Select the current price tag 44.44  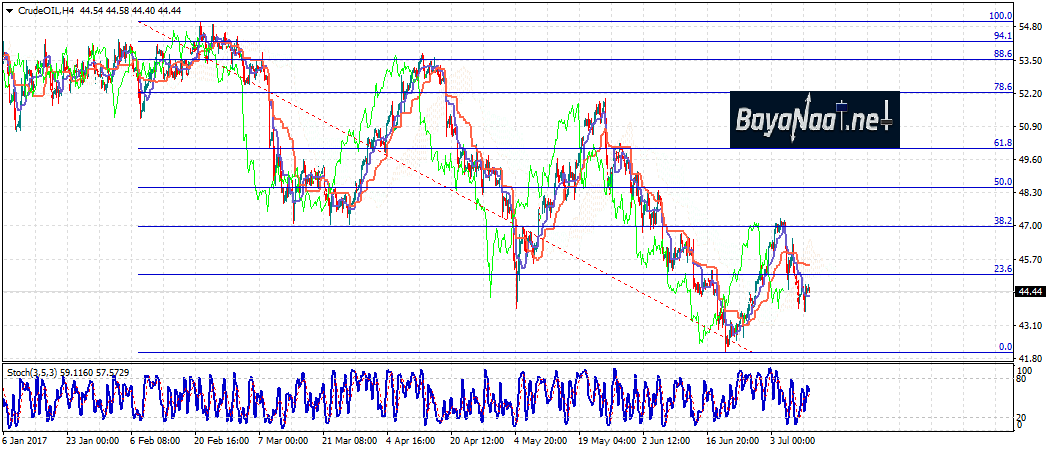[1030, 292]
